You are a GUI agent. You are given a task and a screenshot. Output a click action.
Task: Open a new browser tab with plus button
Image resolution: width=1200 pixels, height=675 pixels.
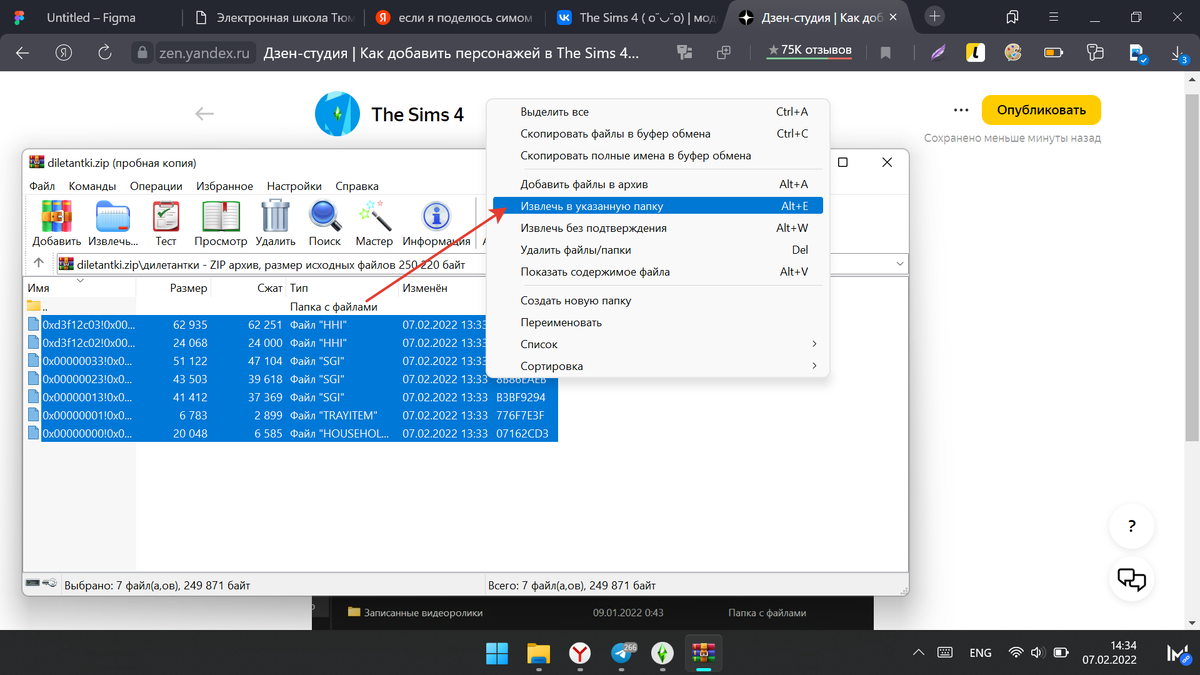[934, 17]
